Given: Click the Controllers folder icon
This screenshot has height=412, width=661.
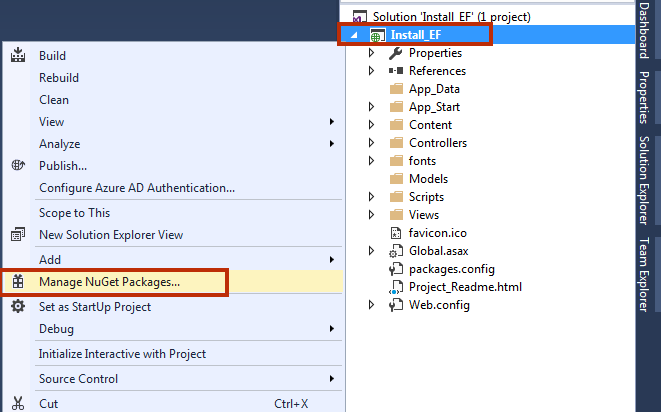Looking at the screenshot, I should 396,143.
